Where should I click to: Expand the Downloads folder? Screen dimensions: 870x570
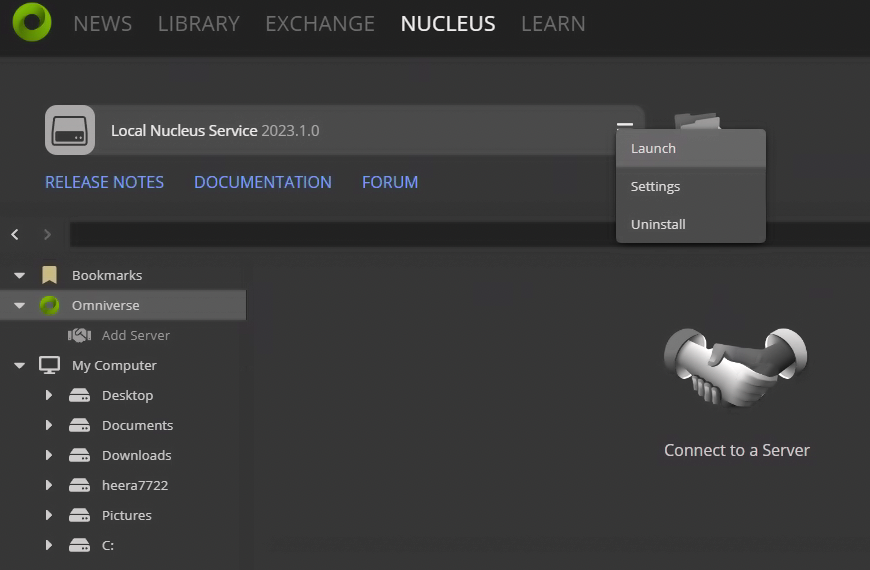pos(49,455)
